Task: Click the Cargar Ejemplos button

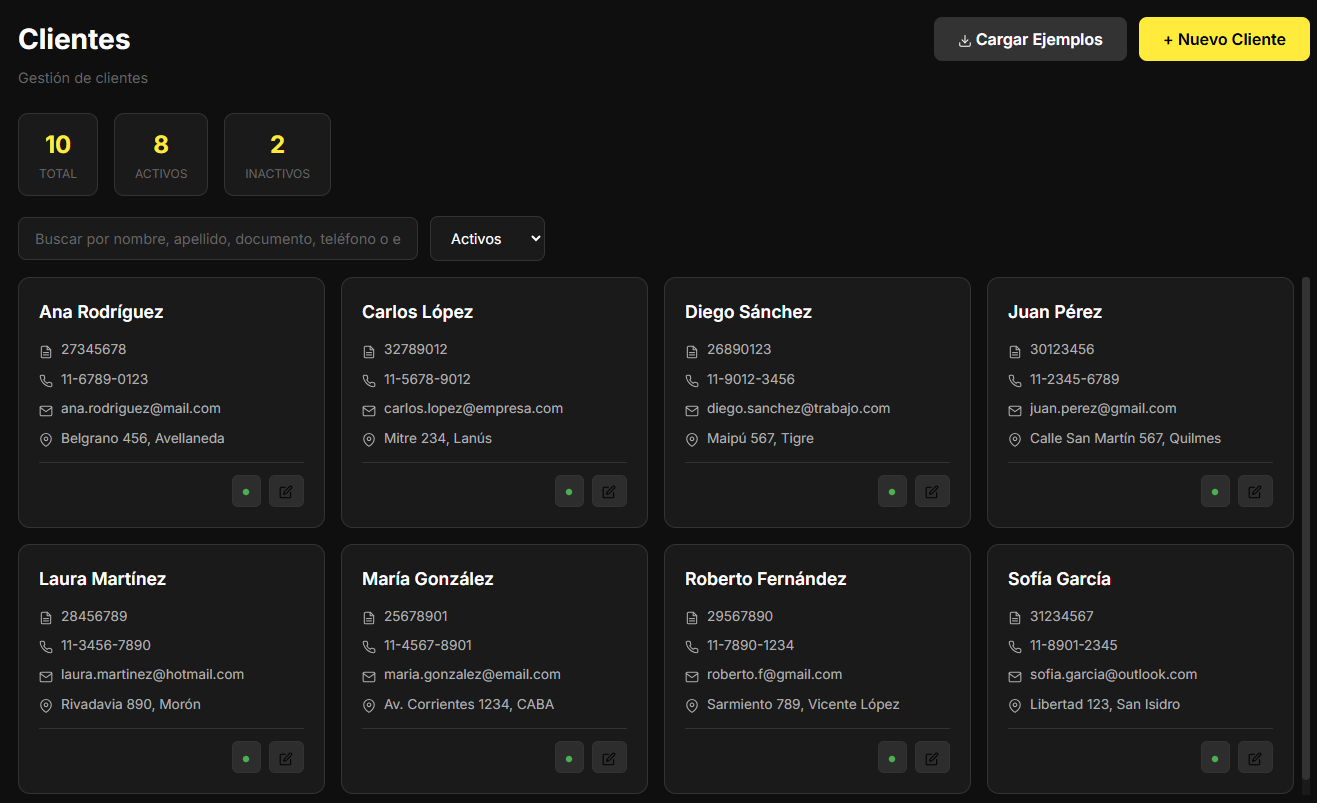Action: pyautogui.click(x=1030, y=40)
